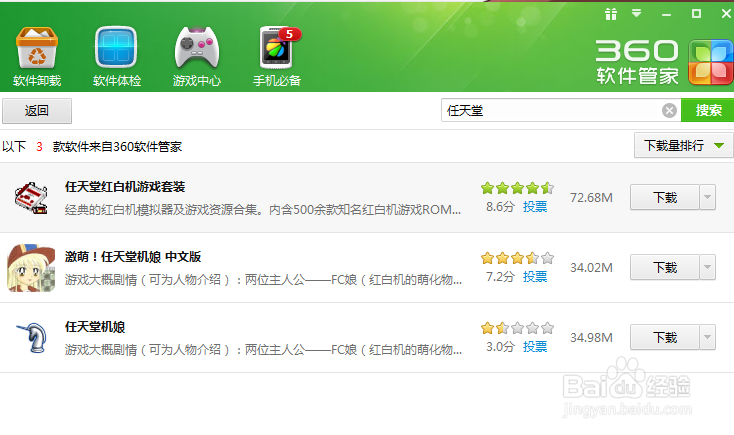Download 任天堂机娘 (34.98M)
Image resolution: width=734 pixels, height=435 pixels.
tap(665, 337)
